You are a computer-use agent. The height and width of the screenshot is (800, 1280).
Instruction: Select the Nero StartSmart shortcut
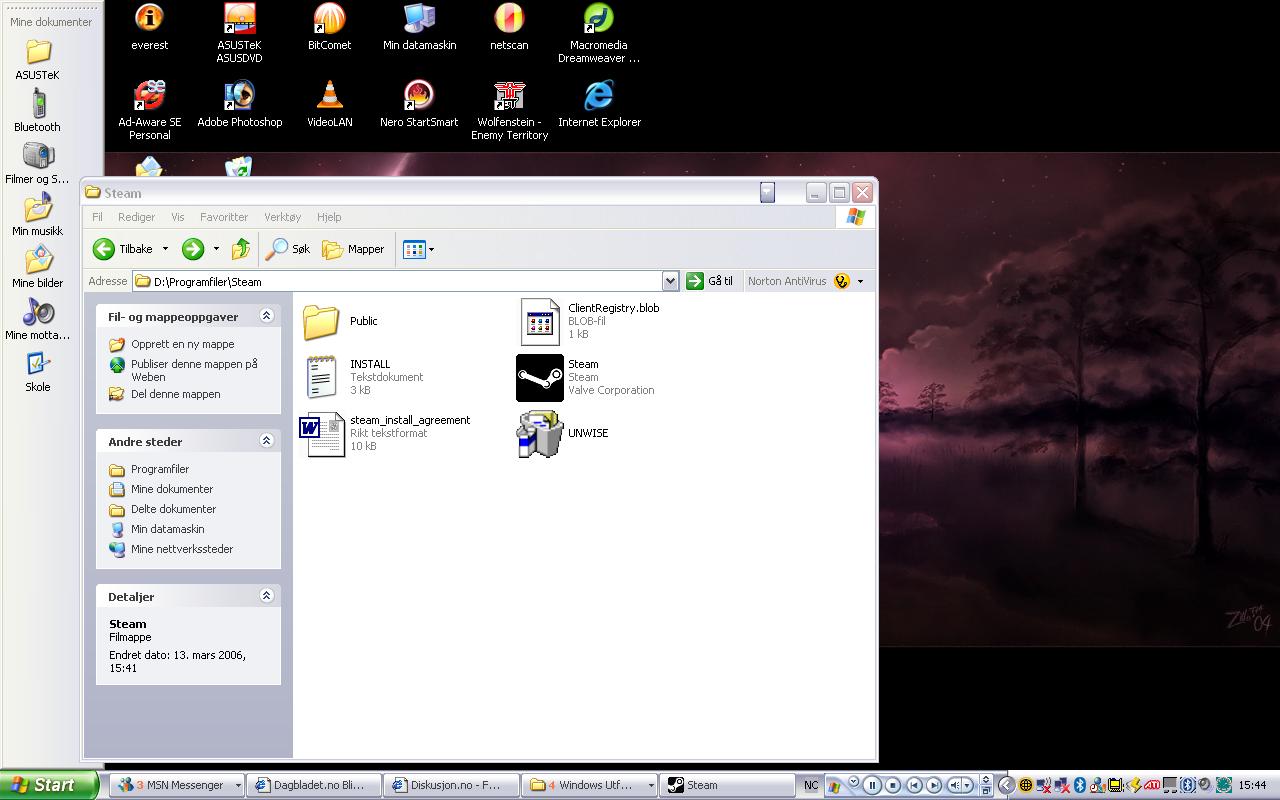click(x=419, y=104)
